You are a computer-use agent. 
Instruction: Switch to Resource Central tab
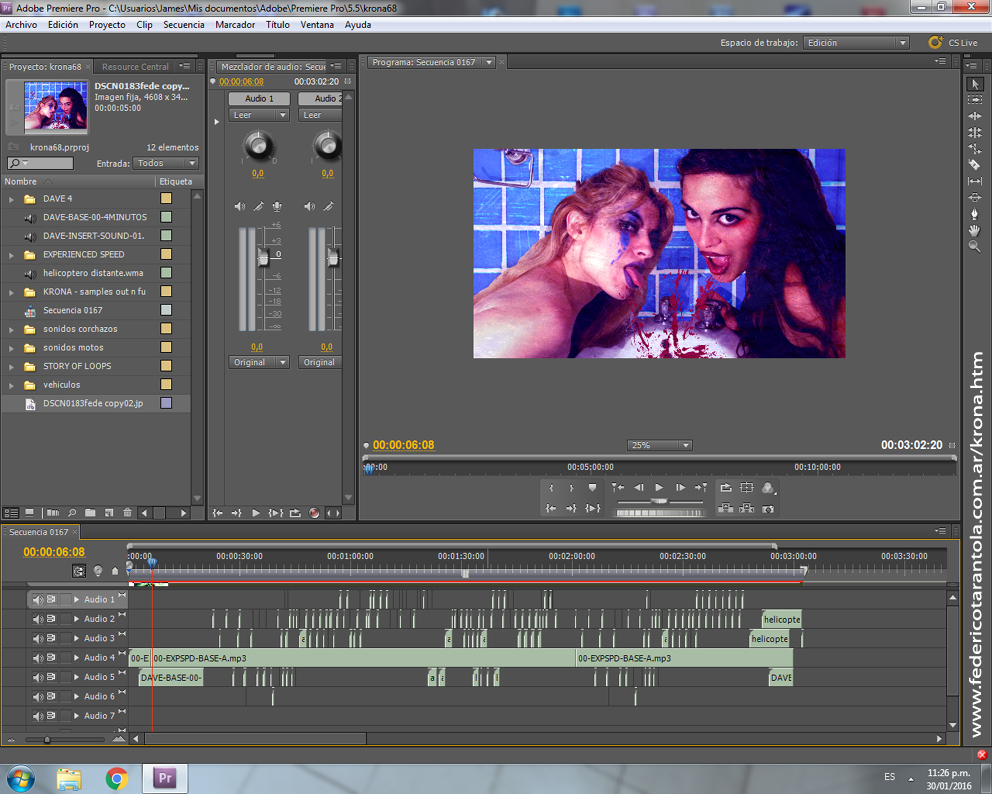click(x=135, y=67)
